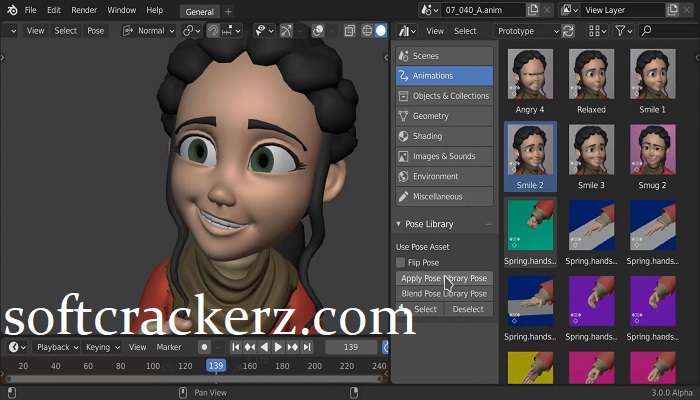Open the Help menu
Viewport: 700px width, 400px height.
click(x=154, y=10)
